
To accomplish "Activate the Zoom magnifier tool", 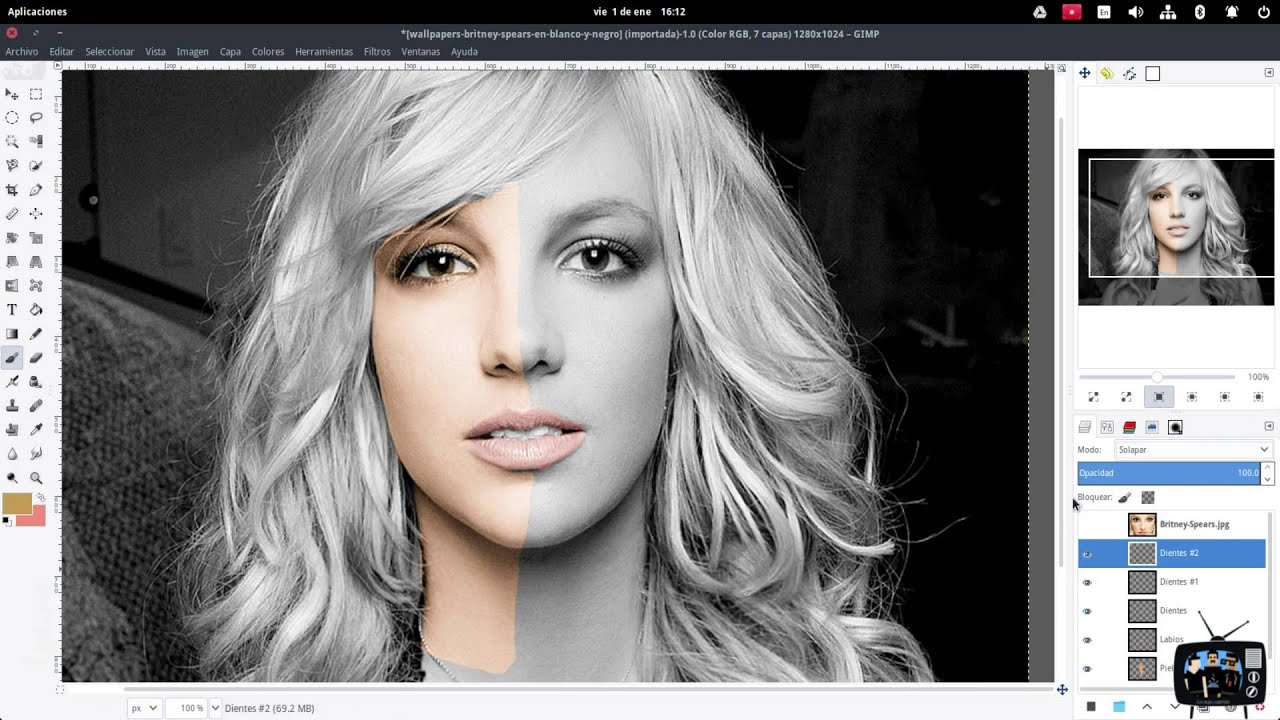I will [x=36, y=478].
